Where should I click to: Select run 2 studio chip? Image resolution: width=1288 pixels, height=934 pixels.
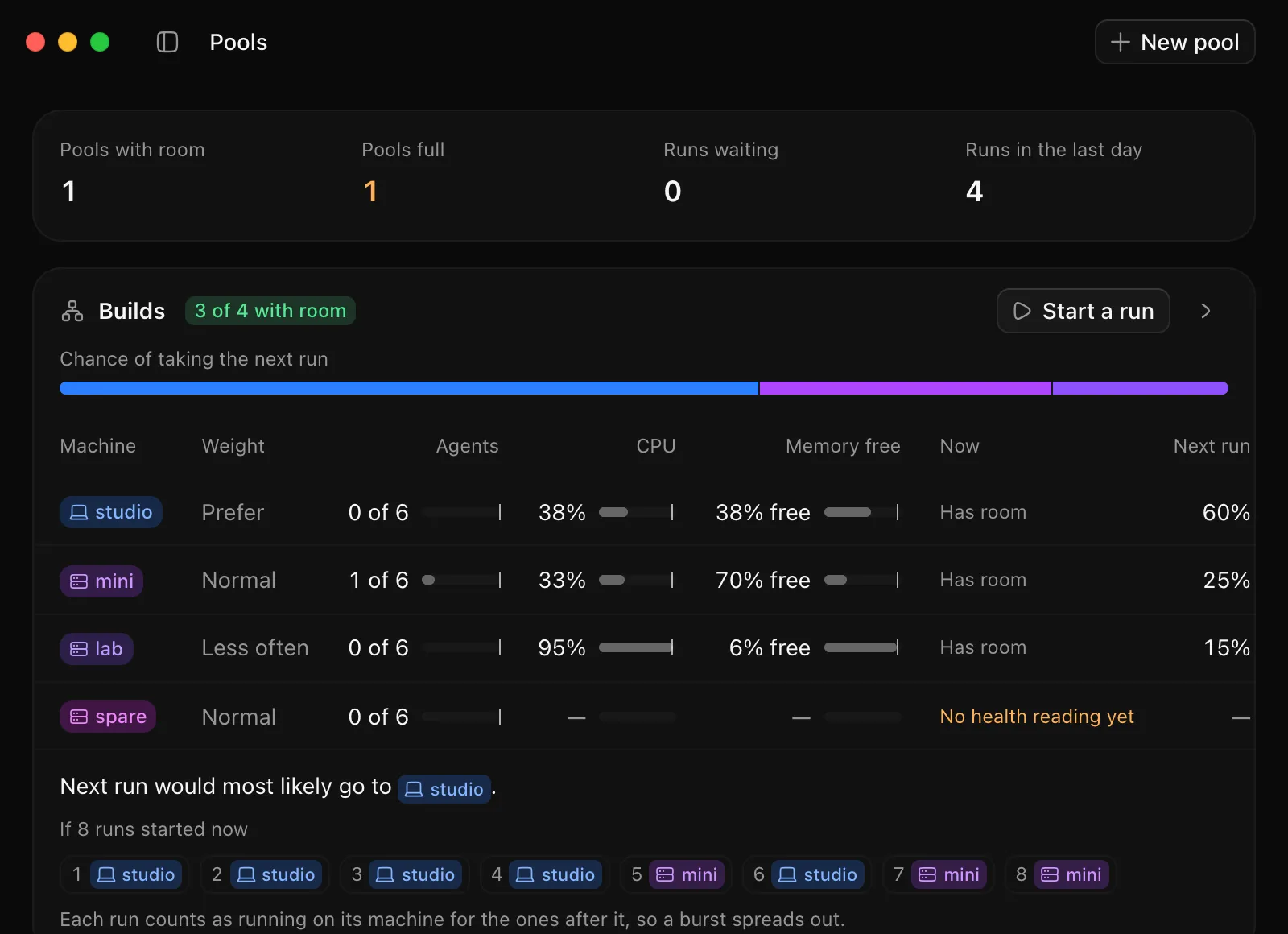(x=264, y=874)
